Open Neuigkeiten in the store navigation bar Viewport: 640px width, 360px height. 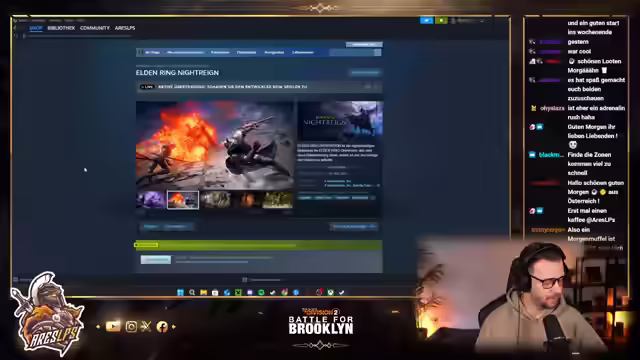274,52
